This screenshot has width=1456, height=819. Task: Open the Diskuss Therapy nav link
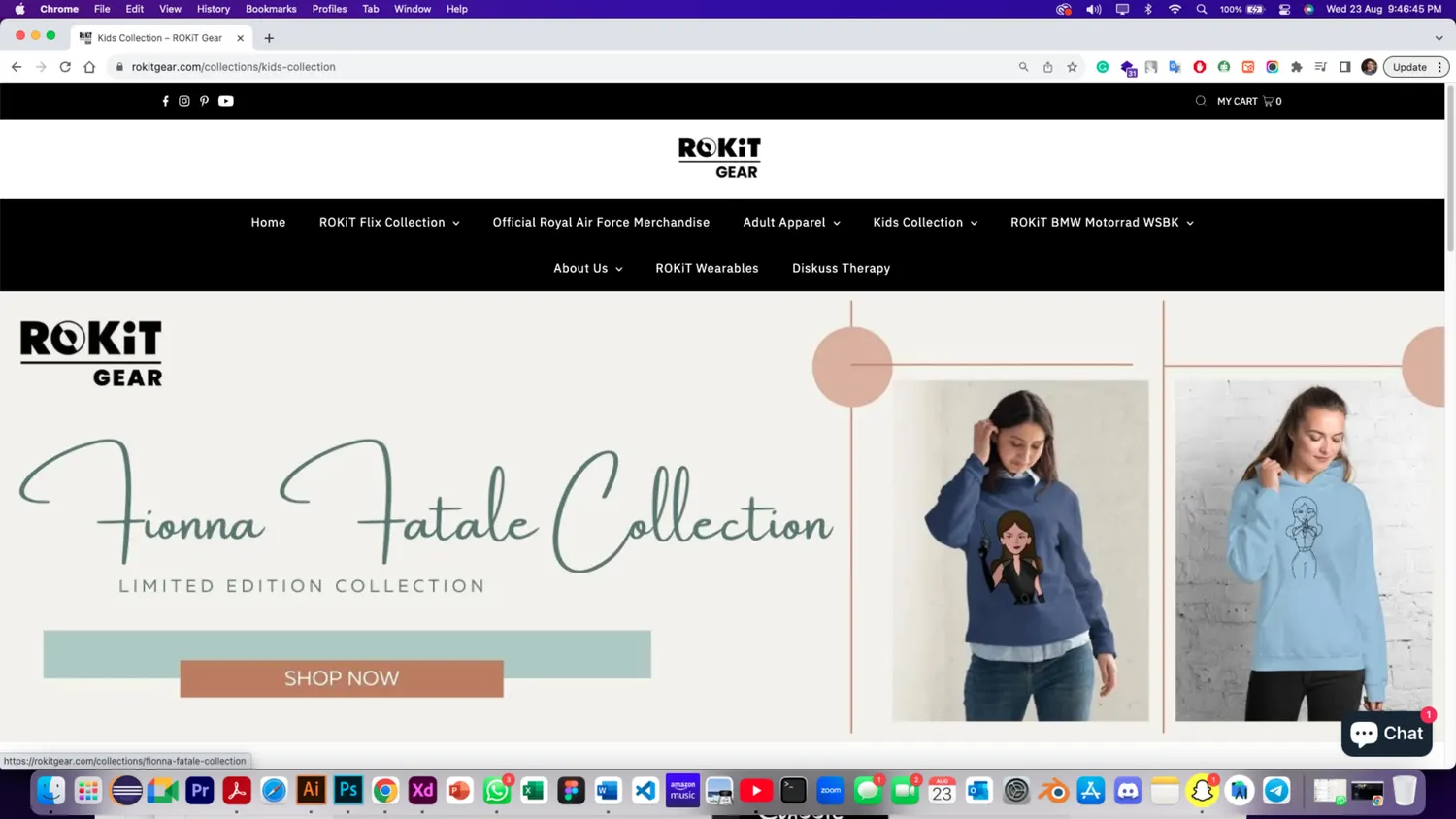point(841,269)
